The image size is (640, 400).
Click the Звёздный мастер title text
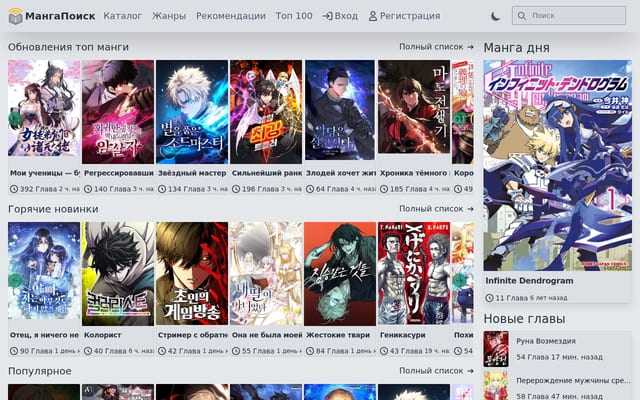(192, 173)
